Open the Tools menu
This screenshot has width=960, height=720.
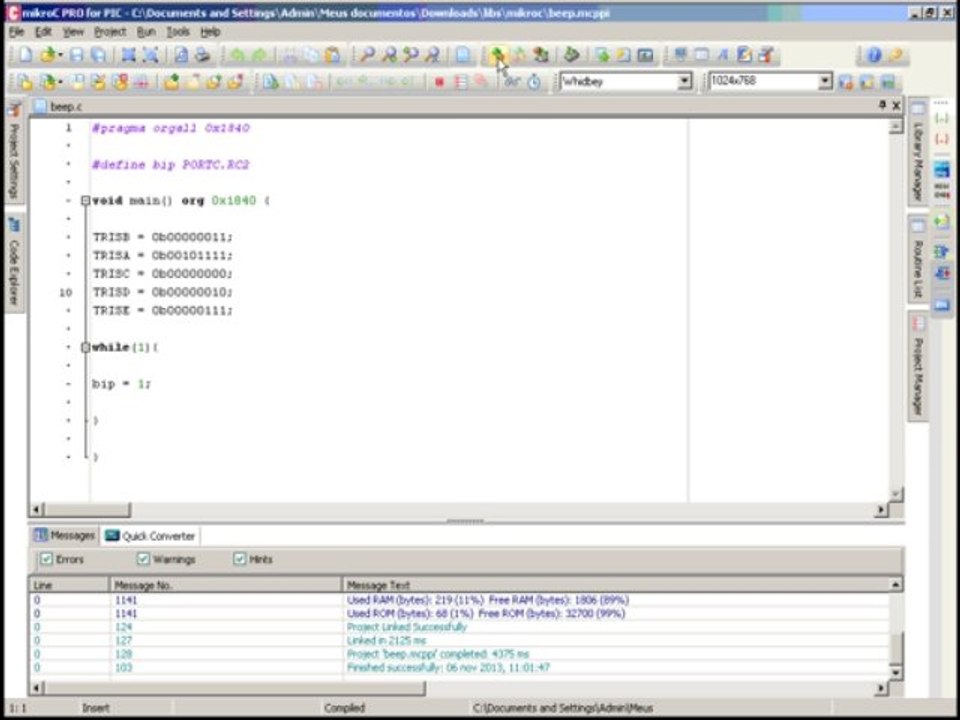pos(178,32)
